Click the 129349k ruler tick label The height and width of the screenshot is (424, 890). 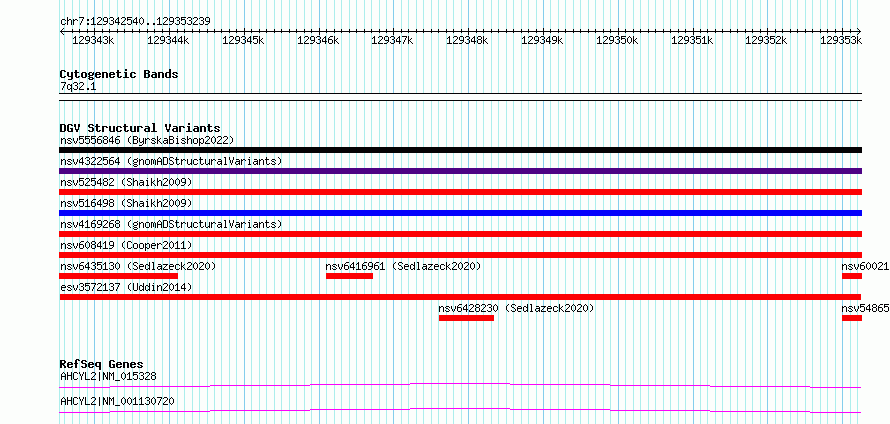coord(542,40)
